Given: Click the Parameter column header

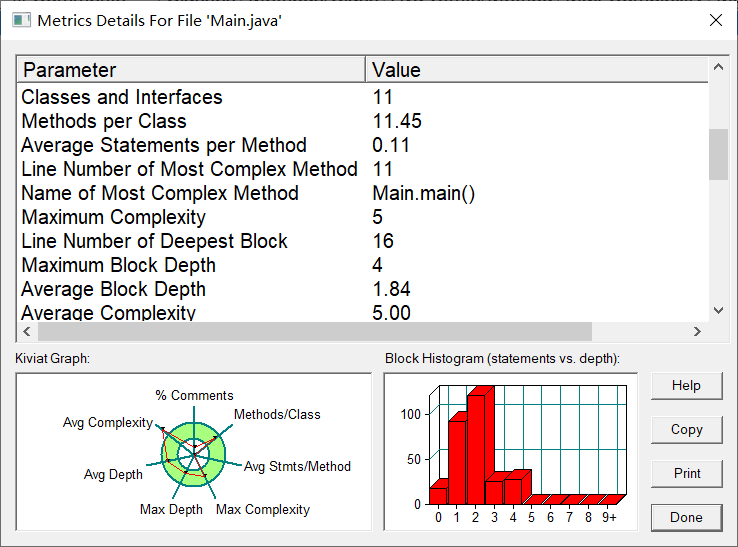Looking at the screenshot, I should [191, 70].
